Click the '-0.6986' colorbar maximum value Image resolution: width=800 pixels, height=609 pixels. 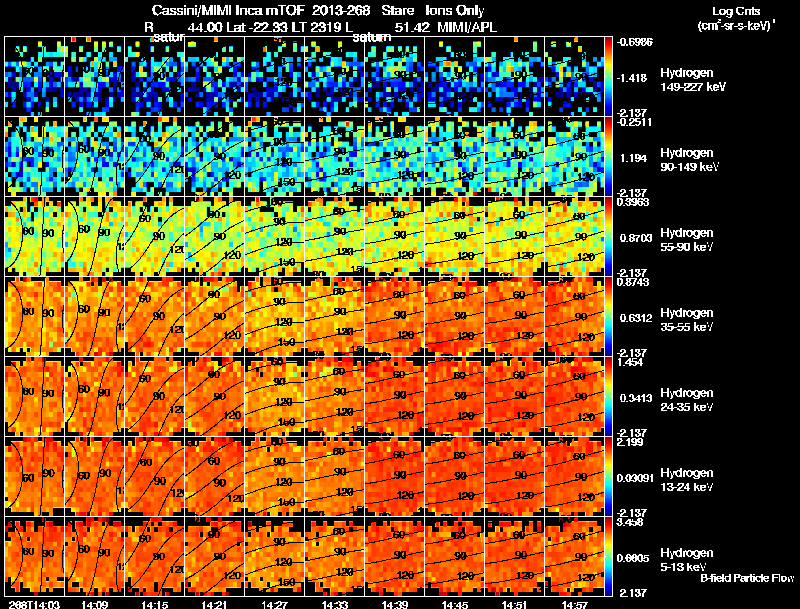tap(634, 42)
